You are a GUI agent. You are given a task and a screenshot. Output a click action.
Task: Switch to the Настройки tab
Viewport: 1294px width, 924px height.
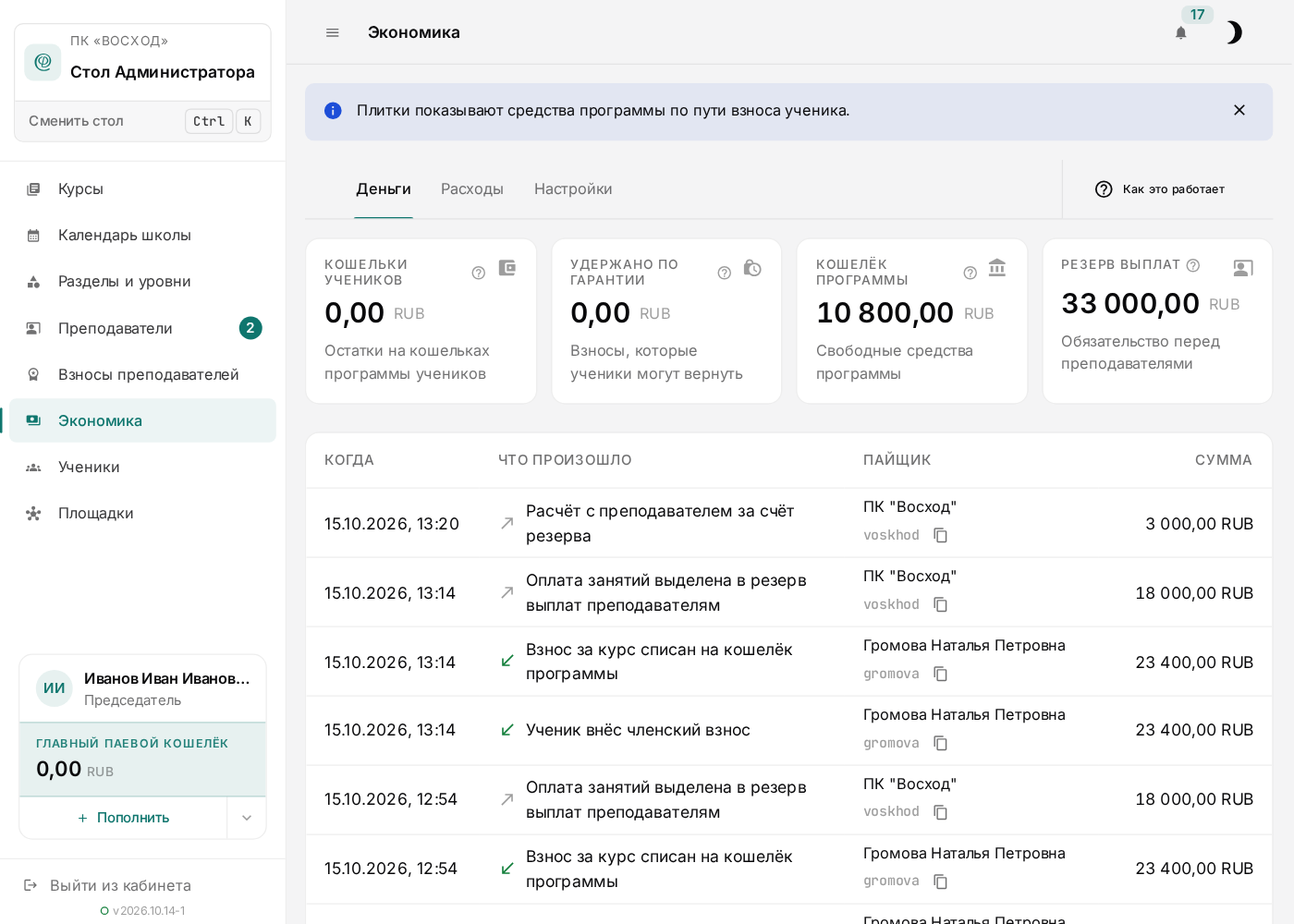[x=573, y=188]
